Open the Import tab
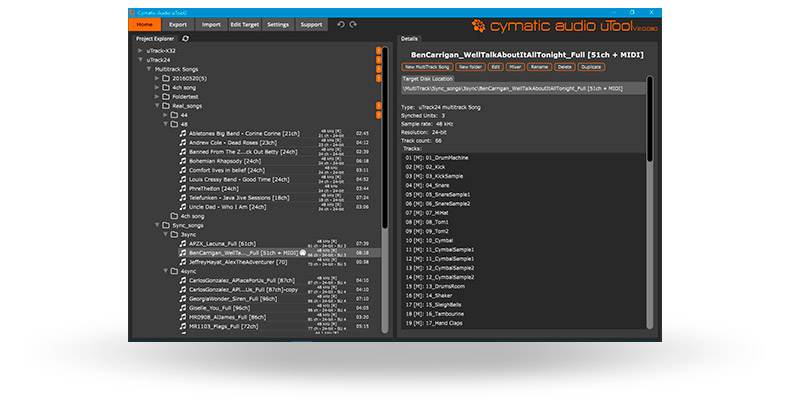This screenshot has width=790, height=400. tap(211, 24)
